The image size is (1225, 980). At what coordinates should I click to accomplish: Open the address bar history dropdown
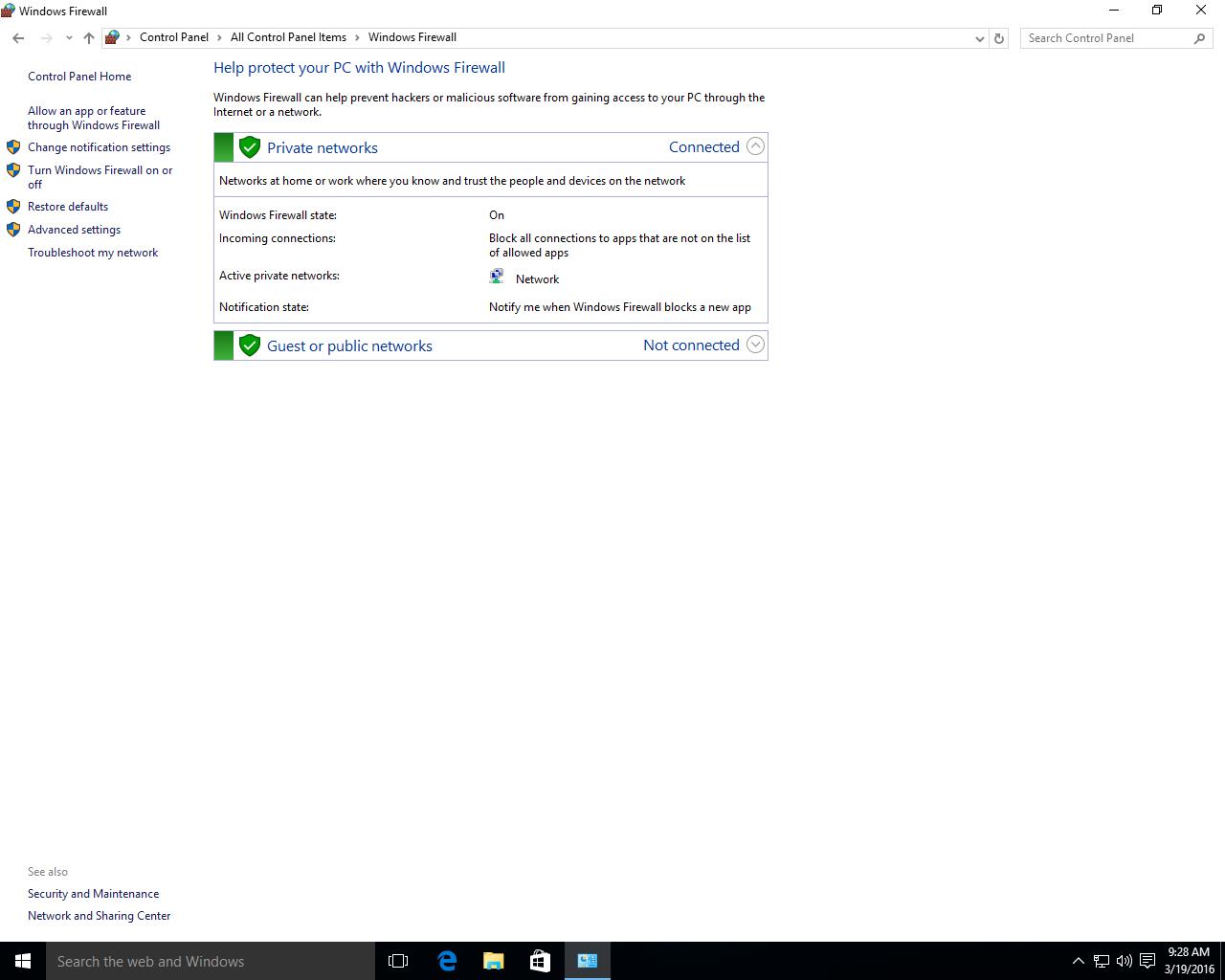pyautogui.click(x=979, y=38)
